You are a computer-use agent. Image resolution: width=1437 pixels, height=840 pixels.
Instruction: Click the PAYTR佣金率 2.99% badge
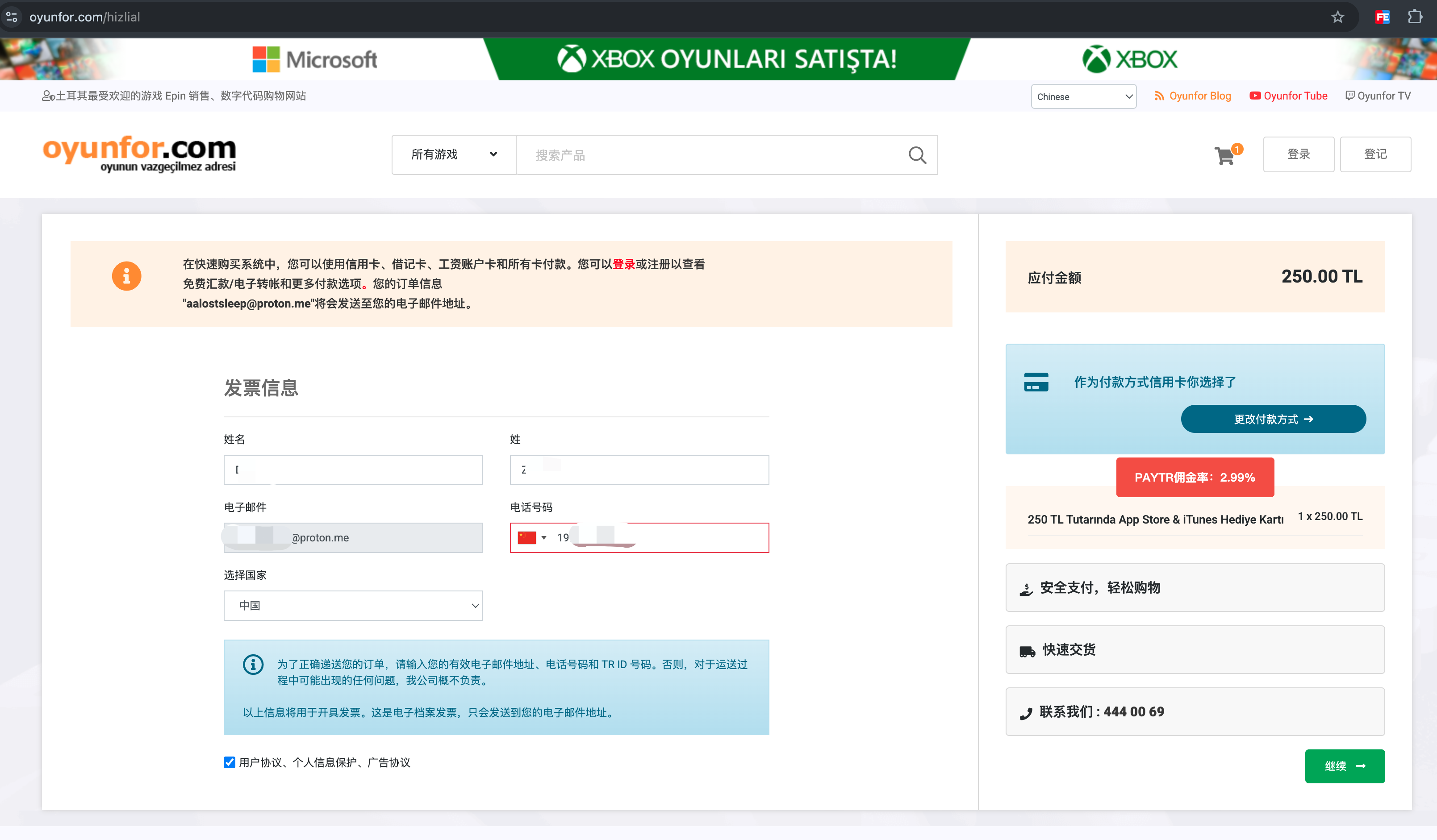click(1195, 478)
